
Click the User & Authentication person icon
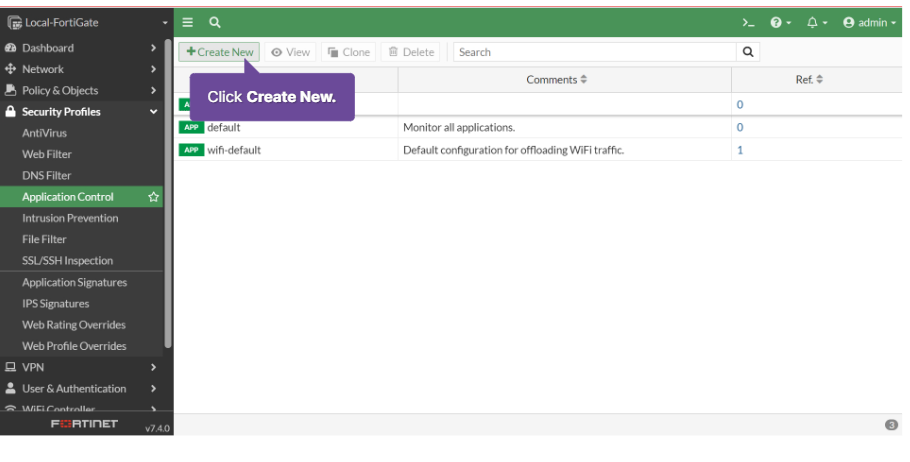pyautogui.click(x=10, y=388)
